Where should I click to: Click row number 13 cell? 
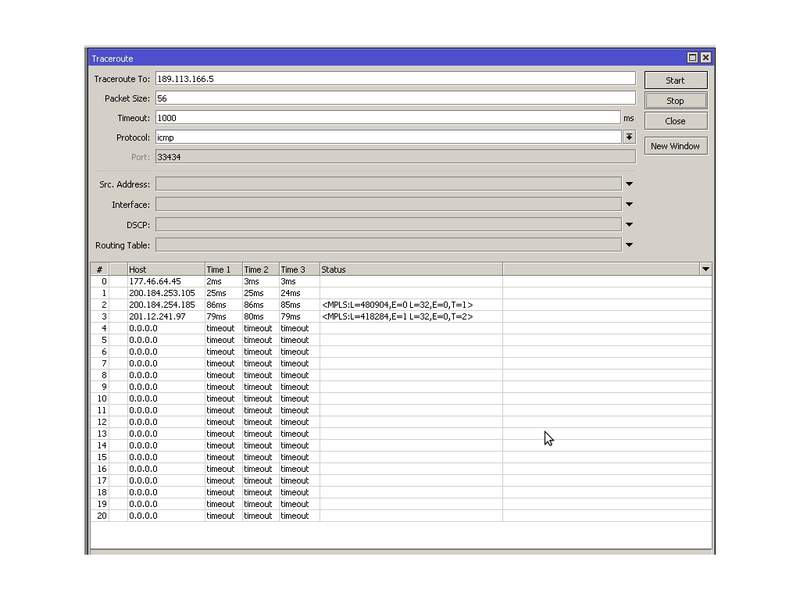click(100, 434)
